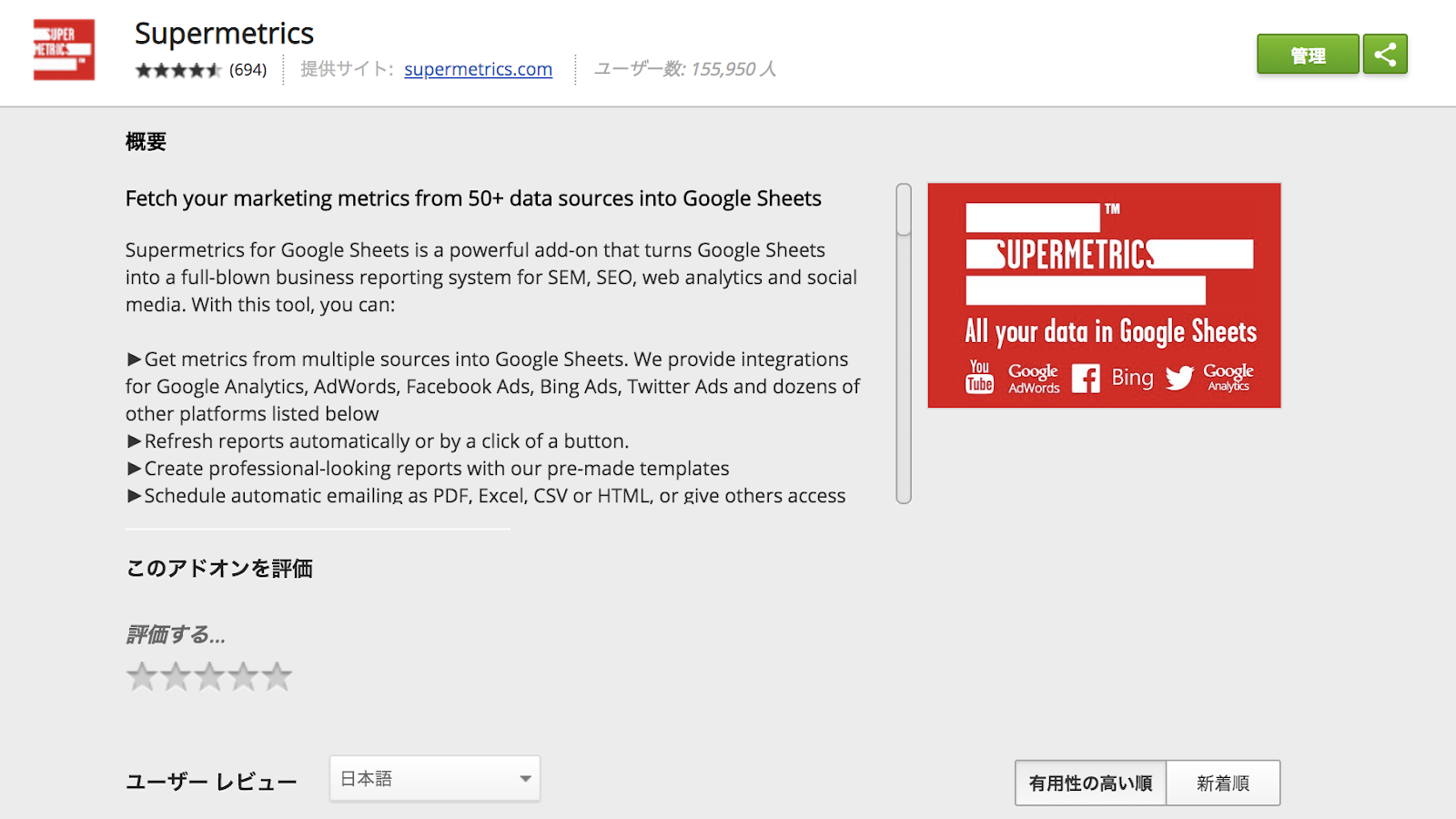1456x819 pixels.
Task: Click the header star rating icons
Action: point(178,70)
